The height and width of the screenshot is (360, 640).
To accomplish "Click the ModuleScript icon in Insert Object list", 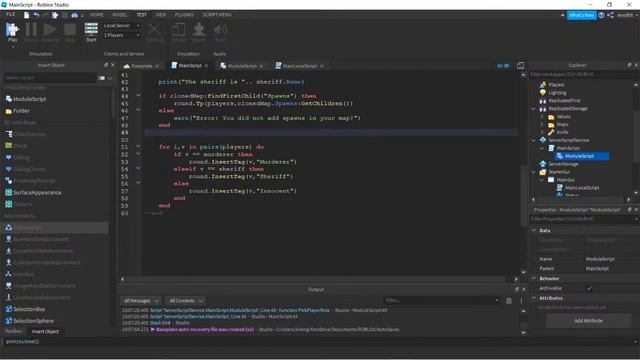I will coord(9,99).
